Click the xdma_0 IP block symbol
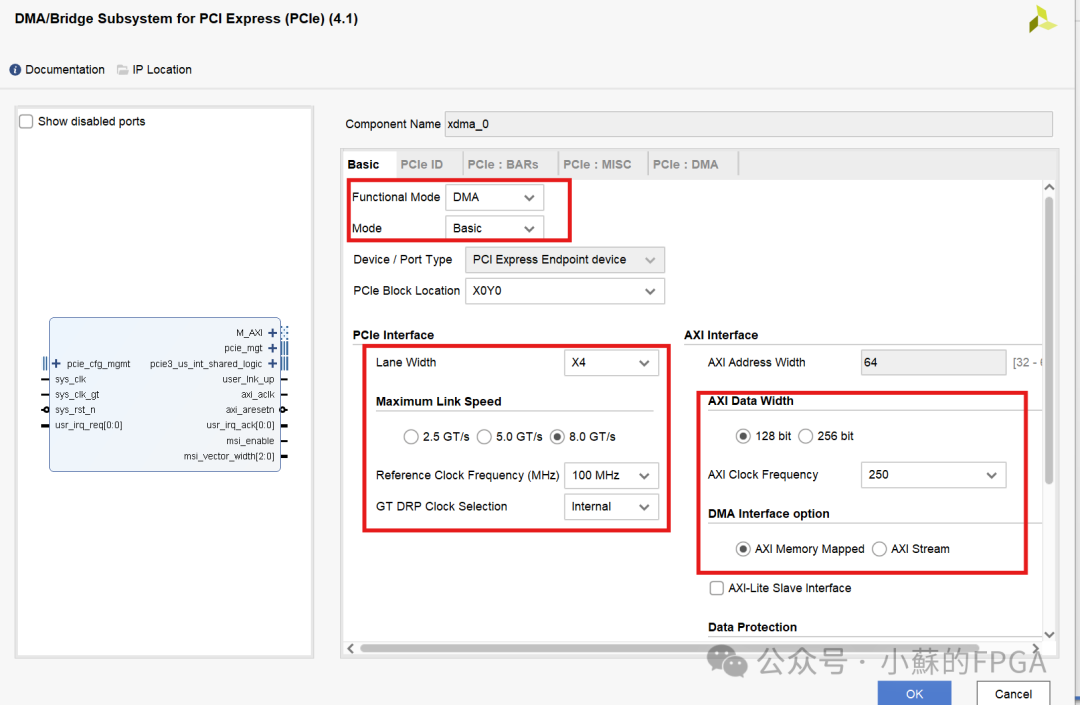Screen dimensions: 1080x705 click(x=165, y=394)
